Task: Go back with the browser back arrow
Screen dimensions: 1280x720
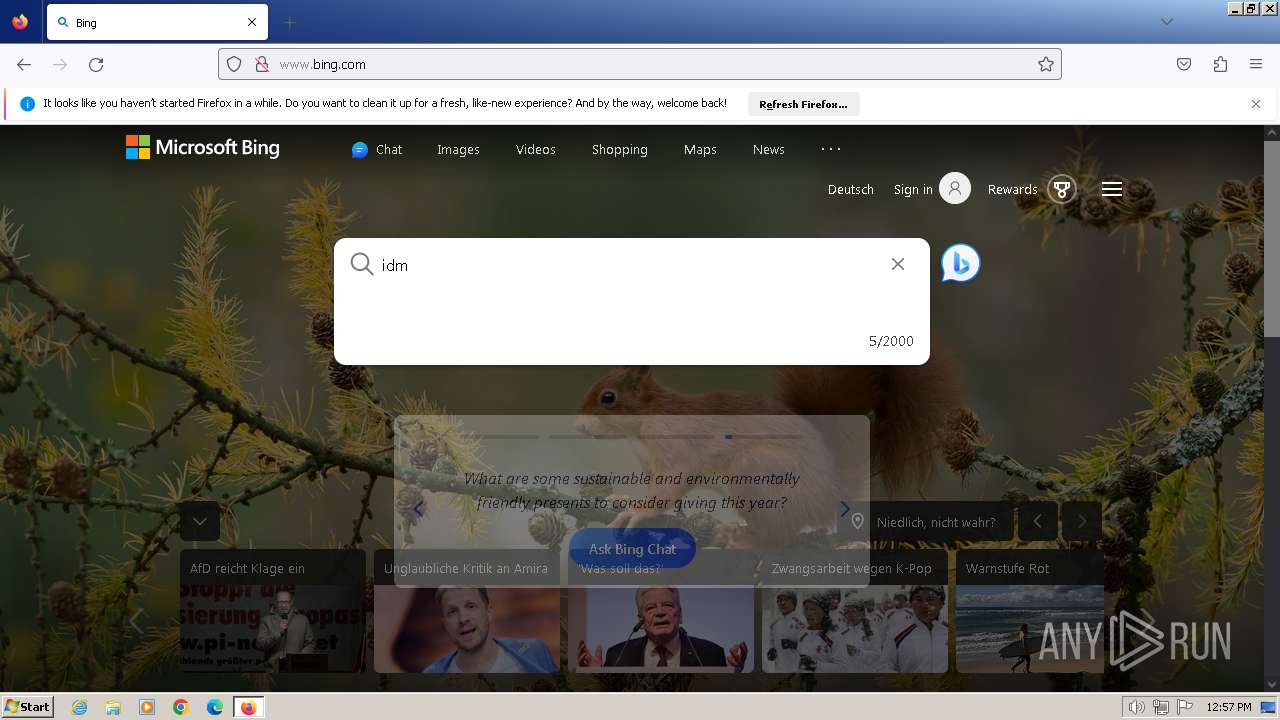Action: (x=24, y=64)
